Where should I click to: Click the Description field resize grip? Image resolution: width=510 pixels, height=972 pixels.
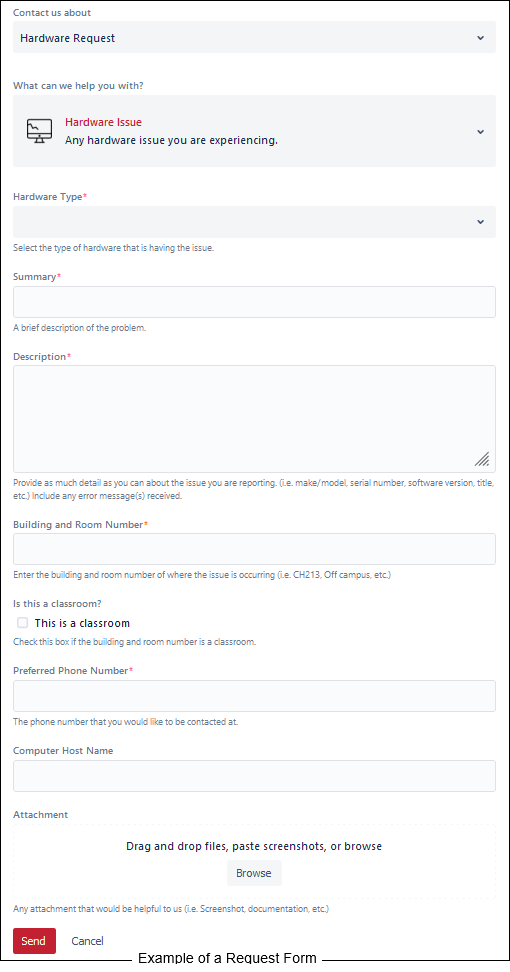pos(482,459)
